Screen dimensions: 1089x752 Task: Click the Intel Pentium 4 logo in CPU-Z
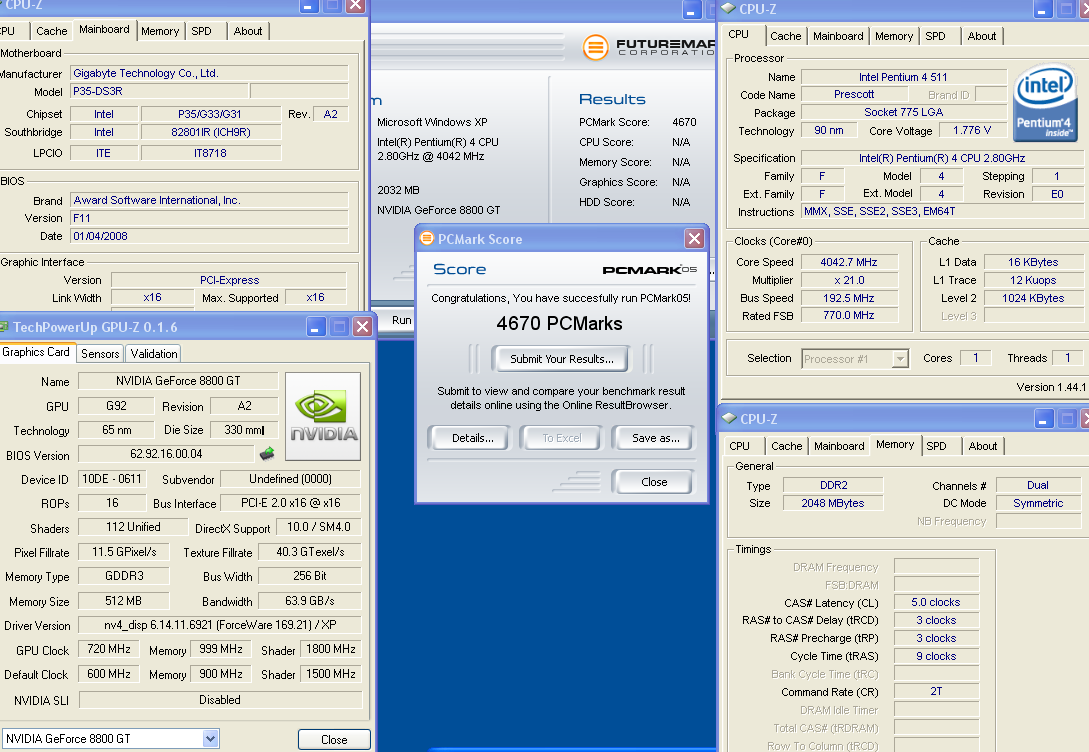click(1045, 103)
